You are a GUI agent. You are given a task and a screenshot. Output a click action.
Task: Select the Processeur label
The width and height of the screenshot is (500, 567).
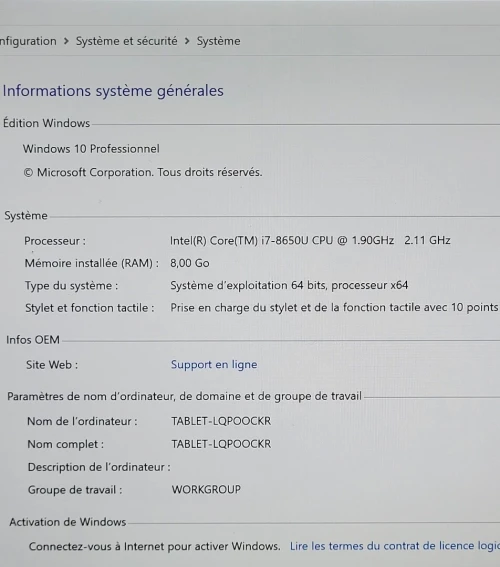tap(55, 241)
